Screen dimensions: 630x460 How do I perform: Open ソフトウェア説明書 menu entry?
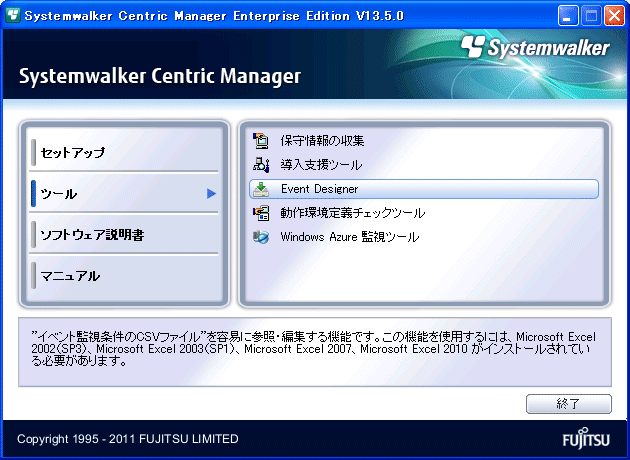(x=125, y=235)
